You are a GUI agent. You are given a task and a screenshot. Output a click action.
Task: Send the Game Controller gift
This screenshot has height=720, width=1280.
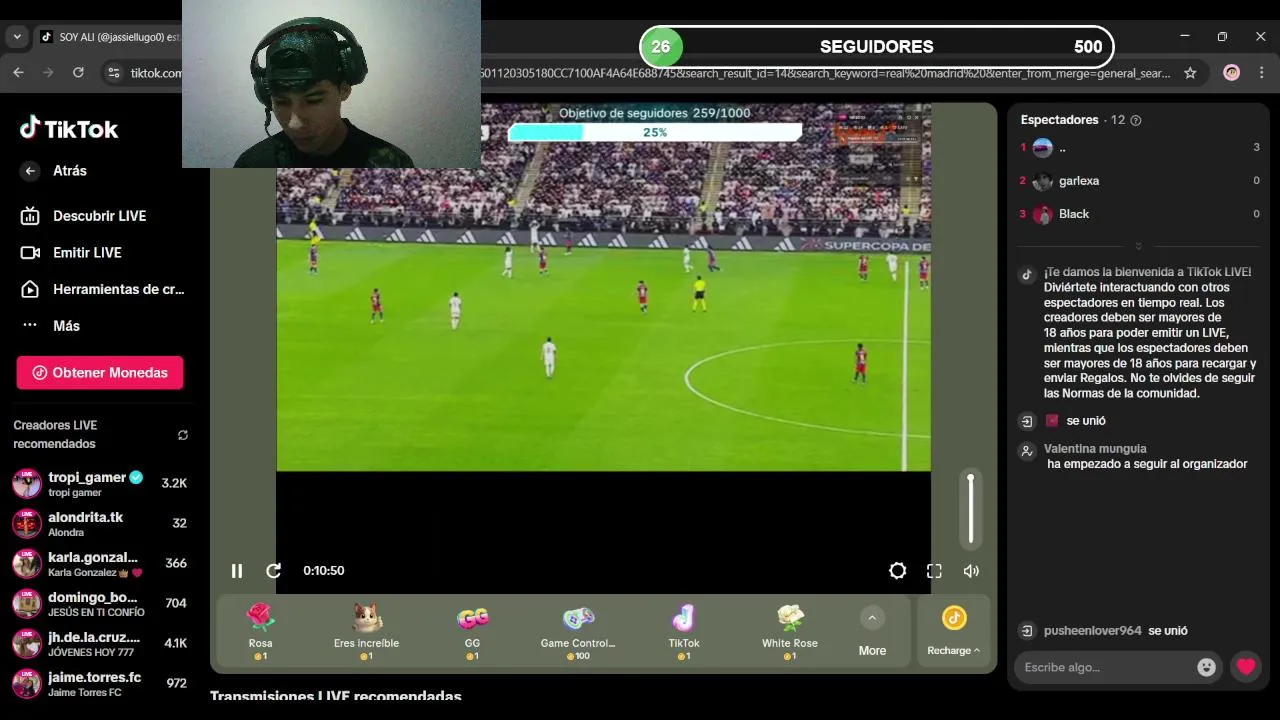click(x=578, y=631)
